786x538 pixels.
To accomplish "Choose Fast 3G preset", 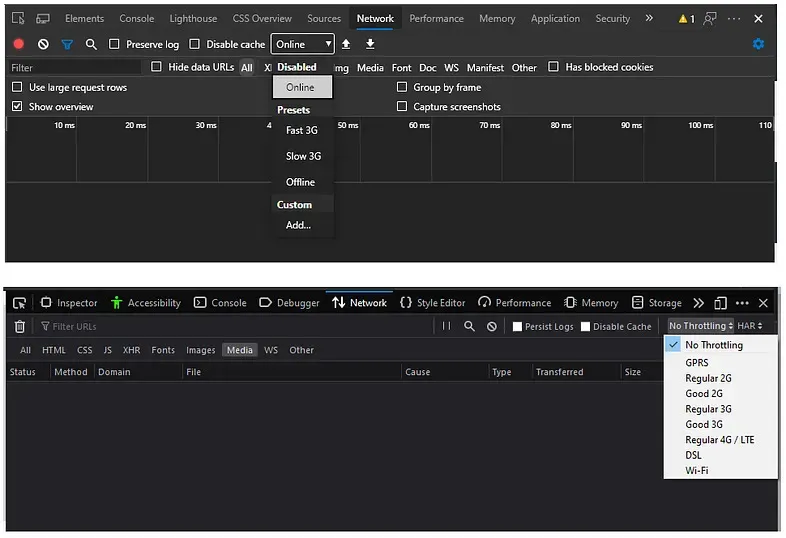I will tap(302, 130).
